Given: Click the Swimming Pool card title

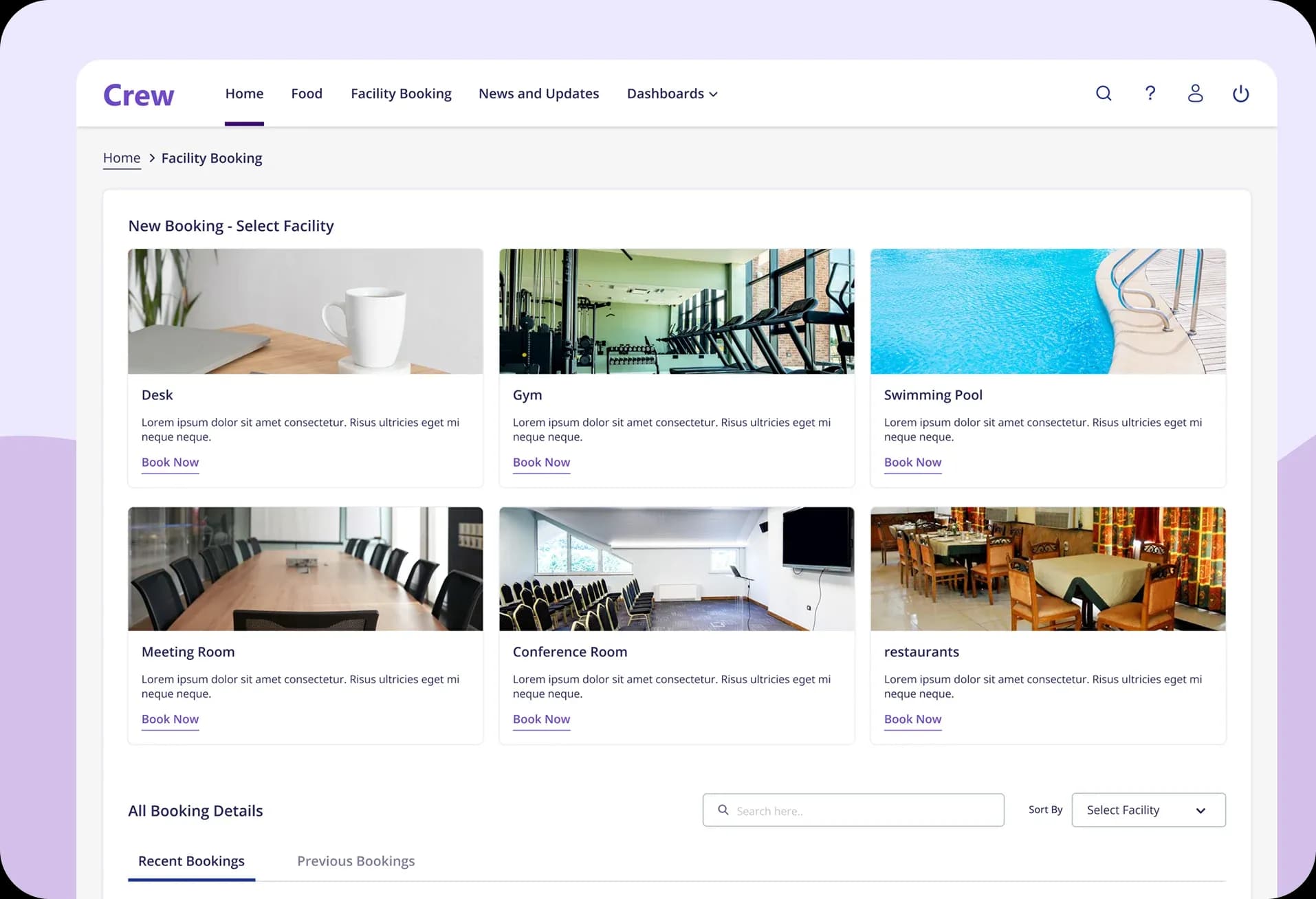Looking at the screenshot, I should tap(933, 395).
